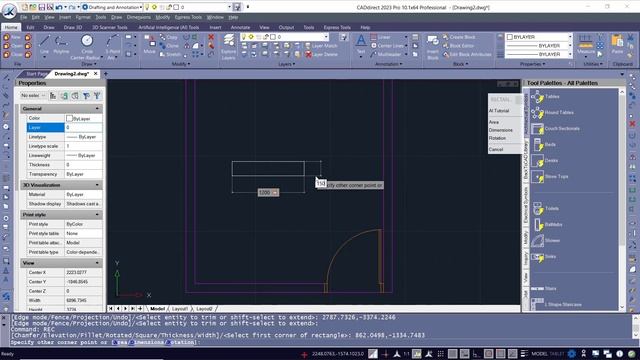Click Create Block in the Block panel
This screenshot has height=360, width=640.
coord(459,37)
